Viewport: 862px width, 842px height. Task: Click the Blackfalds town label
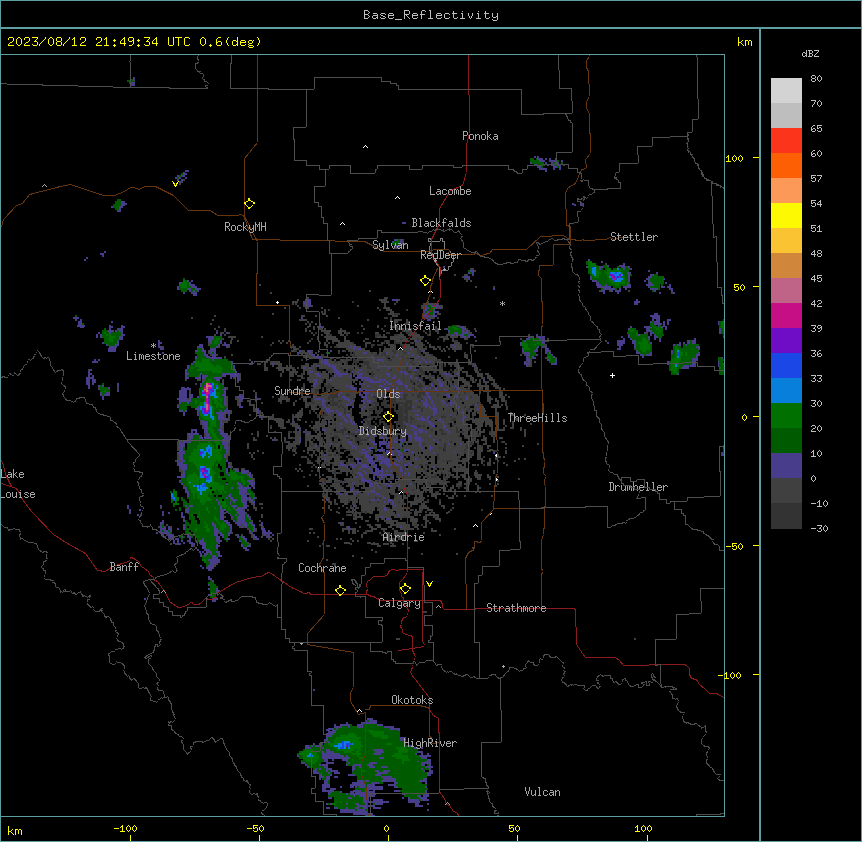441,223
